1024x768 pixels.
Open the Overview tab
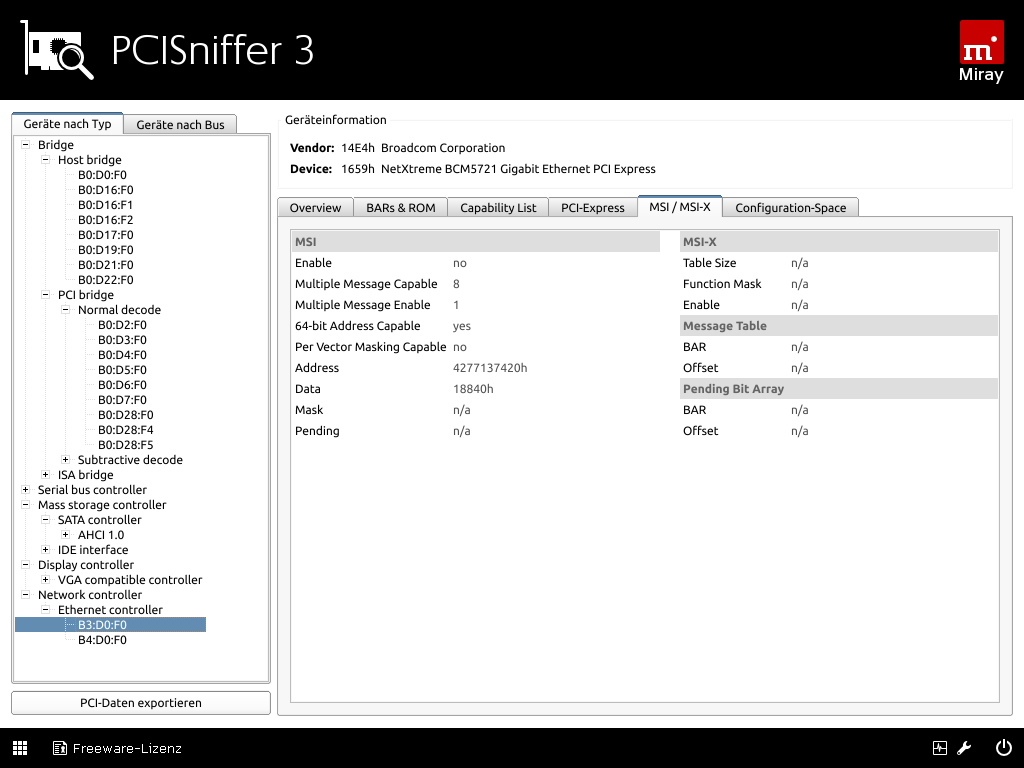(x=315, y=208)
